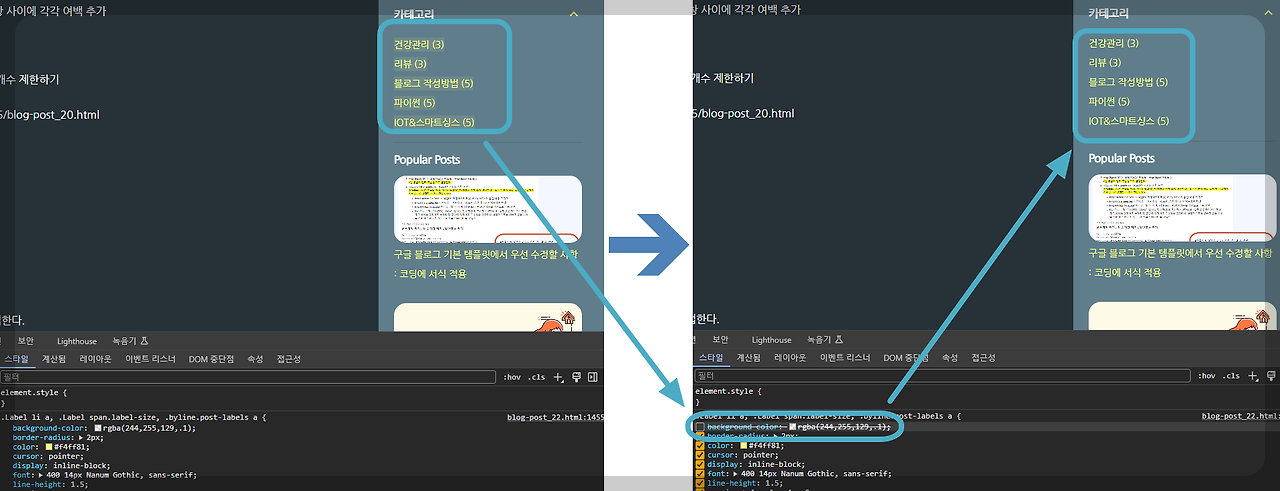Toggle the color: #f4ff81 checkbox in right screenshot

[x=700, y=446]
